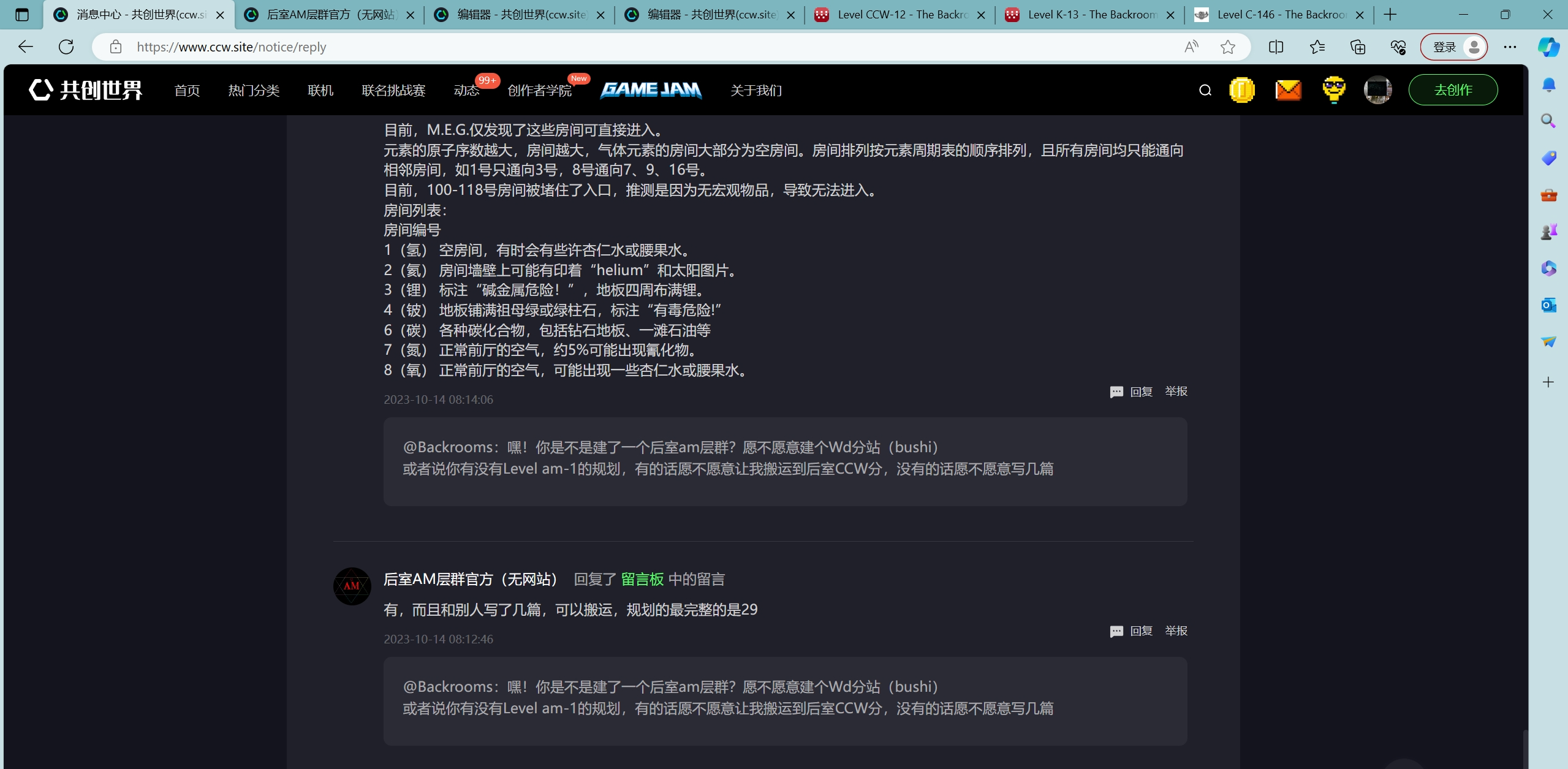Click the sunglasses emoji lightbulb icon
Image resolution: width=1568 pixels, height=769 pixels.
tap(1334, 90)
